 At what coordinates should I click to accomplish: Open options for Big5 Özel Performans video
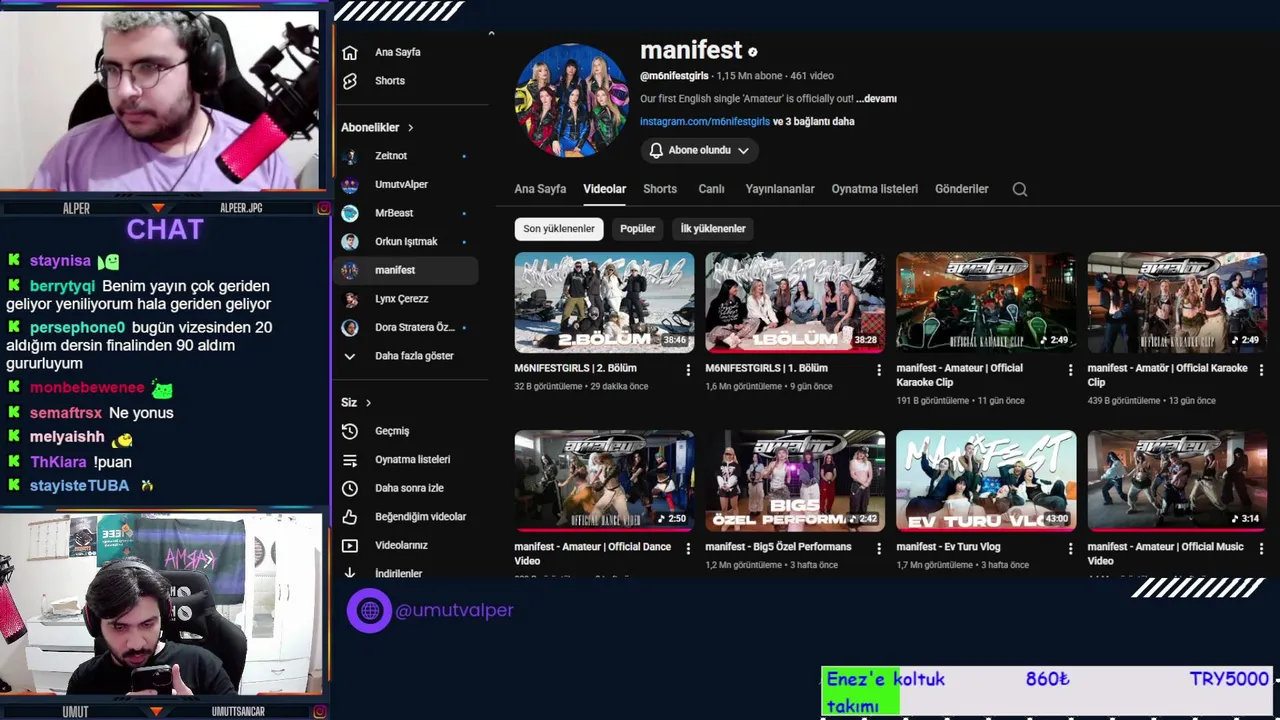click(x=878, y=549)
